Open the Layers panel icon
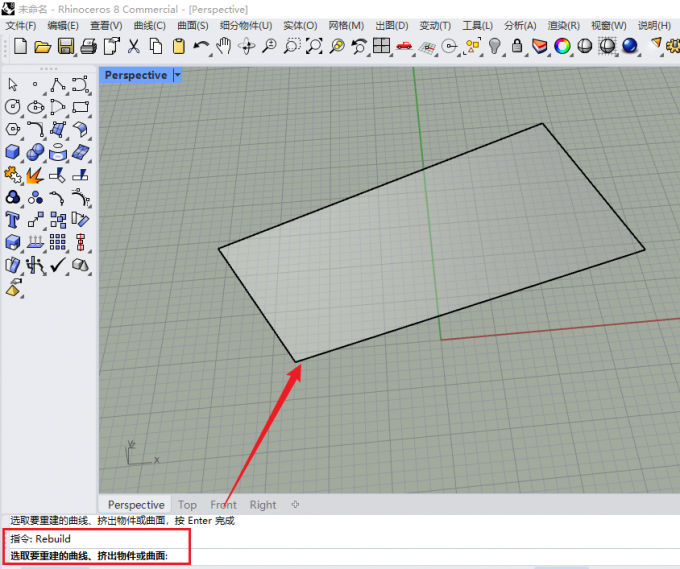Screen dimensions: 680x569 click(x=539, y=46)
